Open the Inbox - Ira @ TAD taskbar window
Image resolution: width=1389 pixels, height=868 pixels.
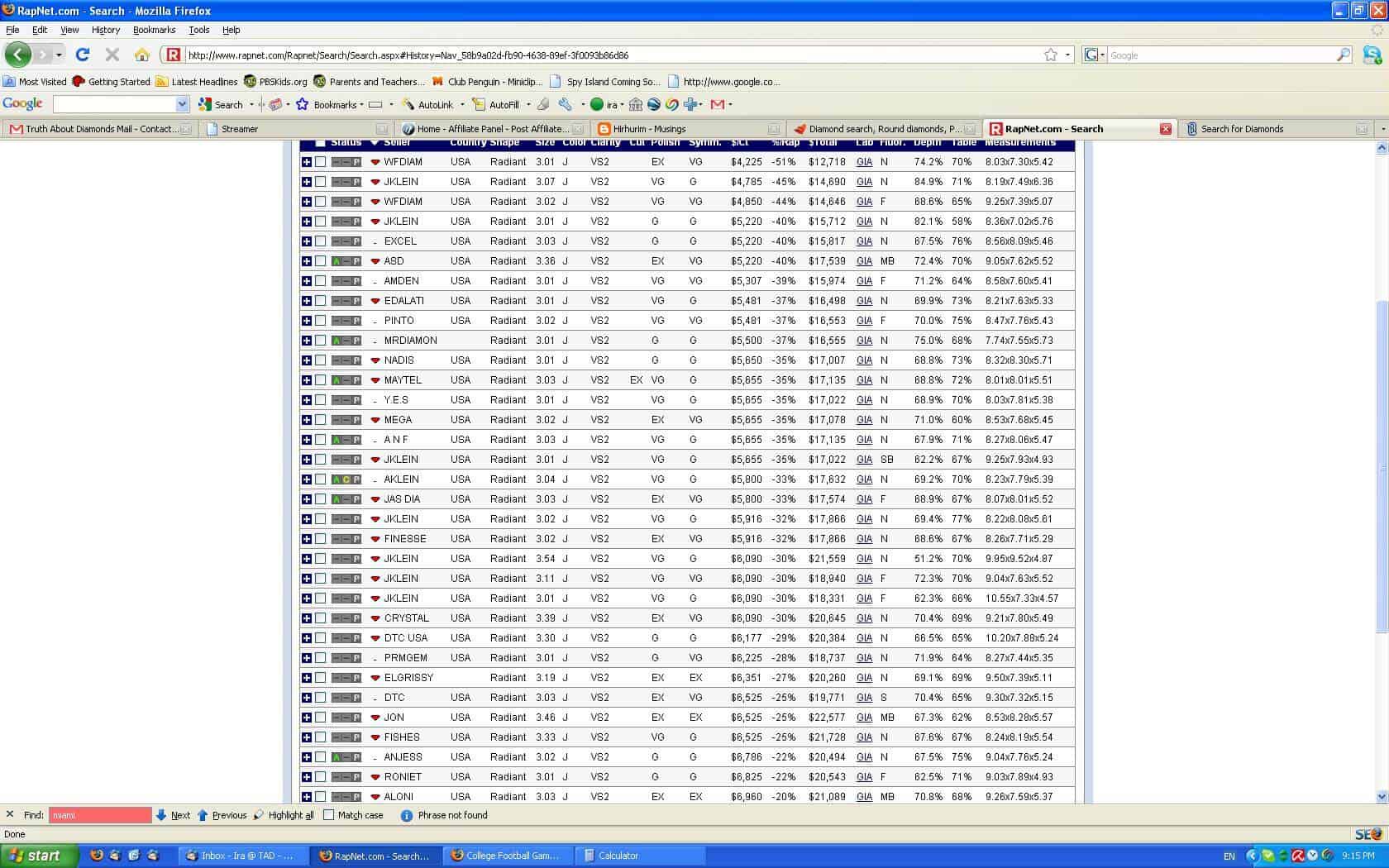click(243, 856)
